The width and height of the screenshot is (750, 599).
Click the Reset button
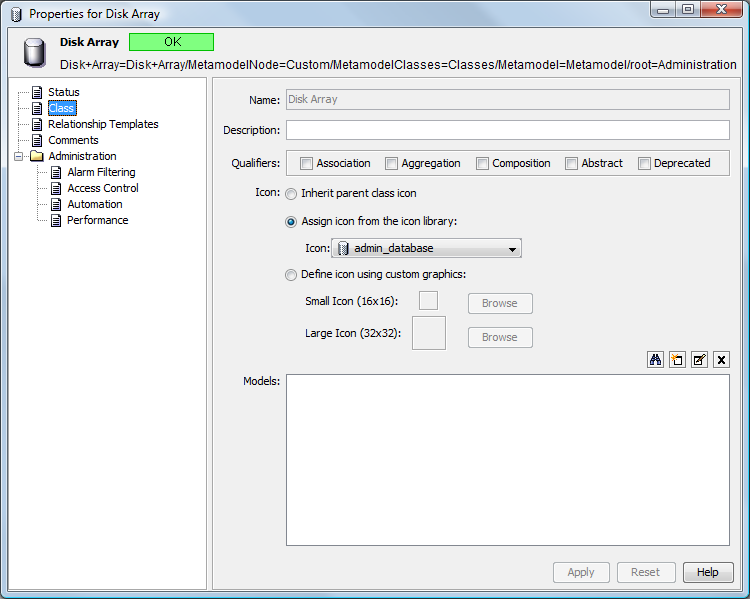tap(646, 572)
